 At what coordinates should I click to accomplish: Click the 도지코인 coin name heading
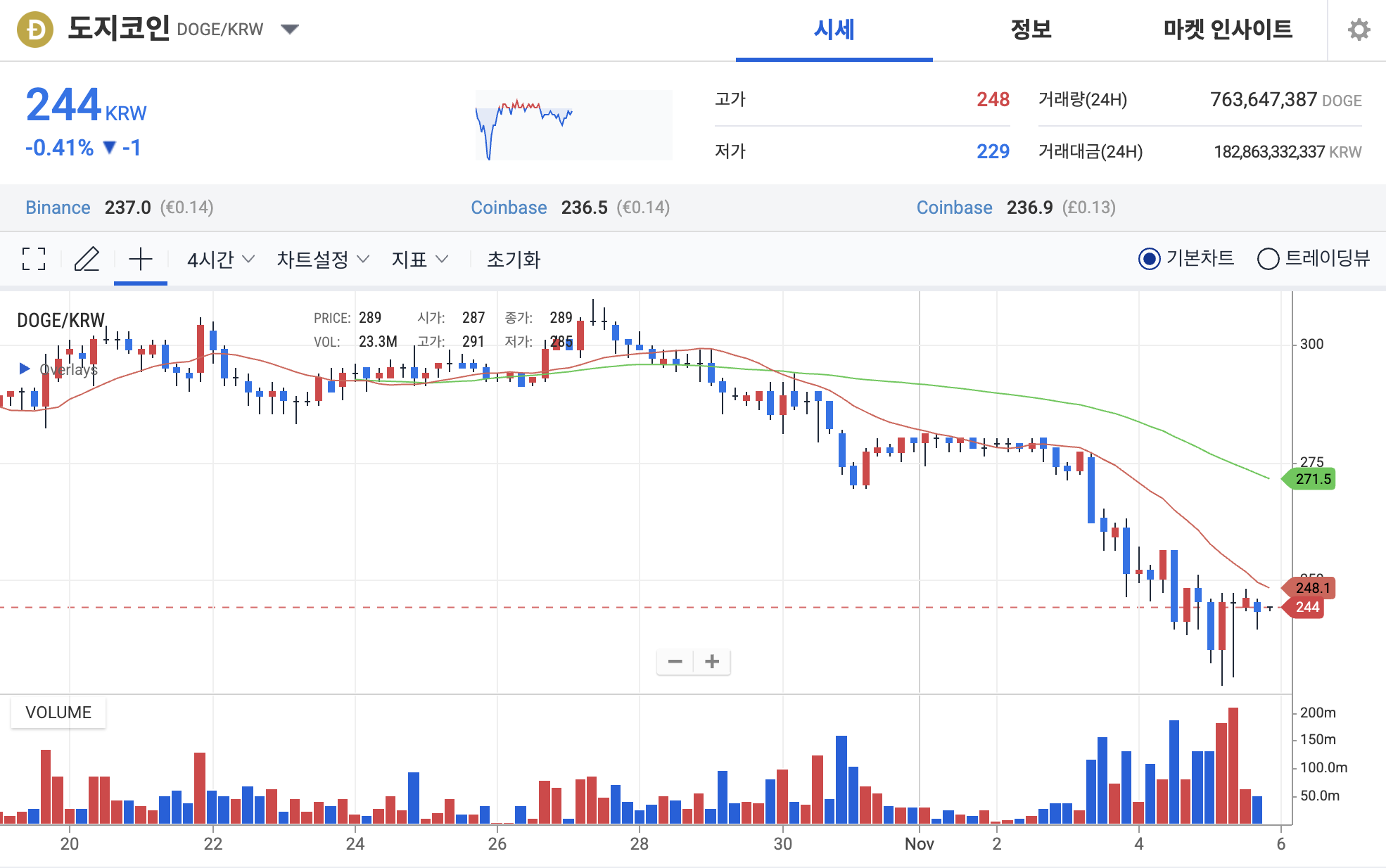118,28
